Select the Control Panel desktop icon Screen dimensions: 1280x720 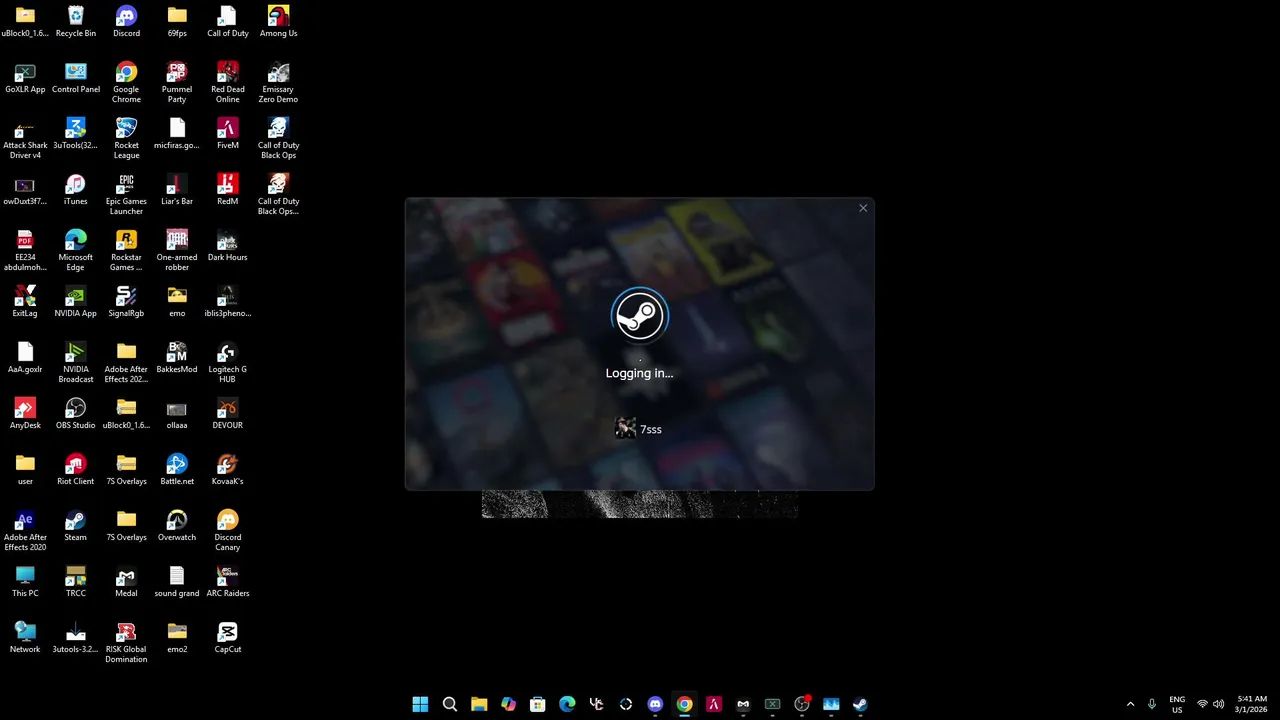pos(76,77)
